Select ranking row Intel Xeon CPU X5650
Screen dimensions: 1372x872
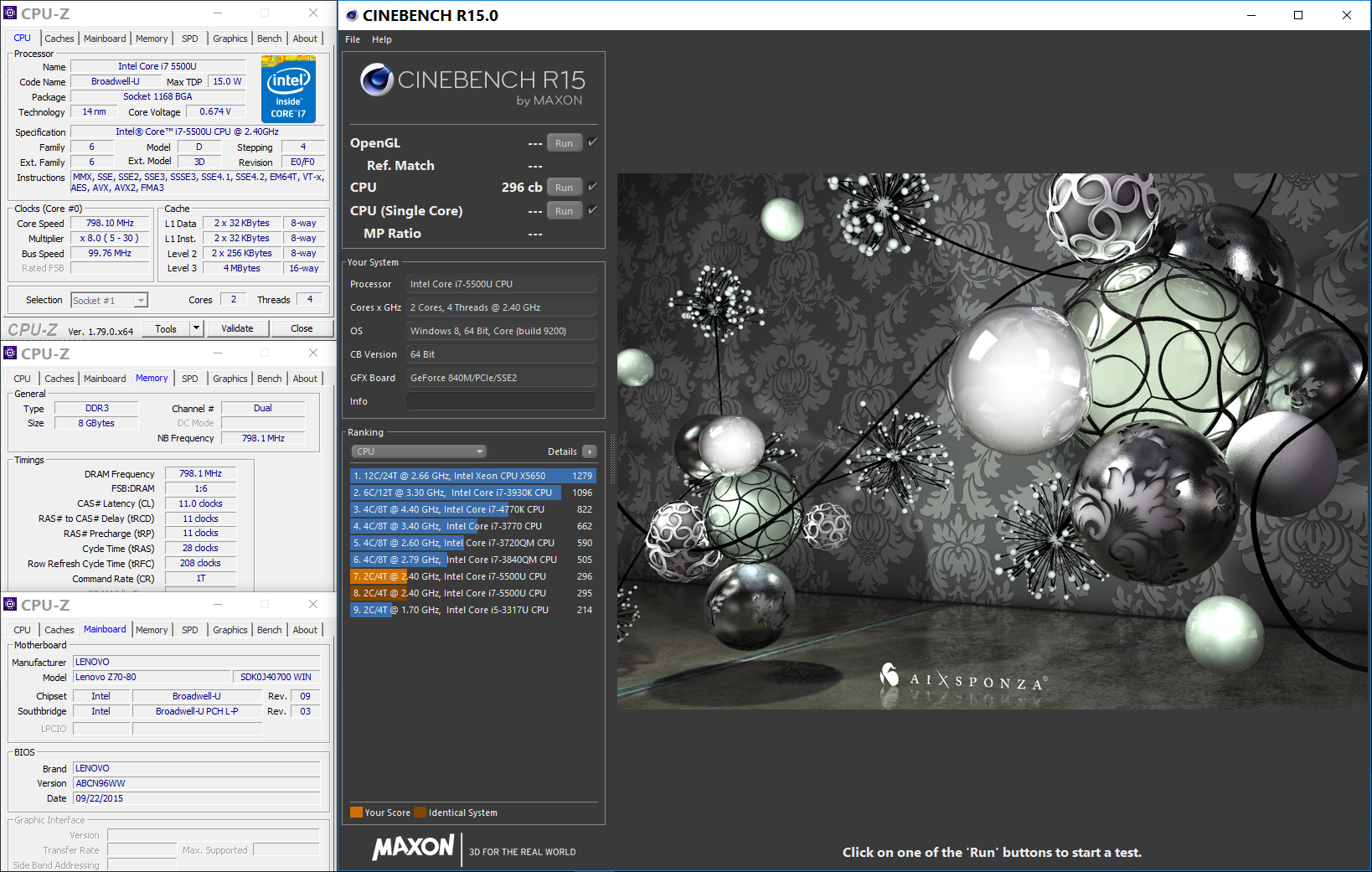(473, 476)
